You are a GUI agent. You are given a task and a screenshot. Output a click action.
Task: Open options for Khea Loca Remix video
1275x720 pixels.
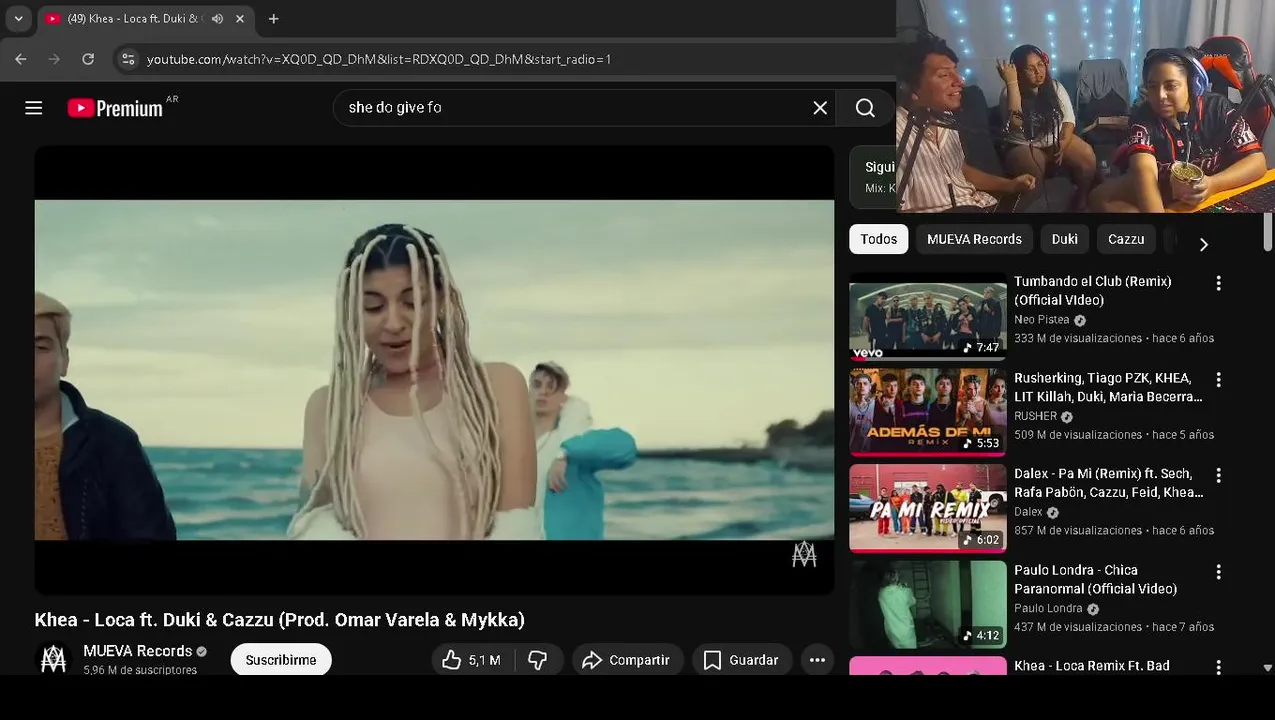(x=1218, y=667)
